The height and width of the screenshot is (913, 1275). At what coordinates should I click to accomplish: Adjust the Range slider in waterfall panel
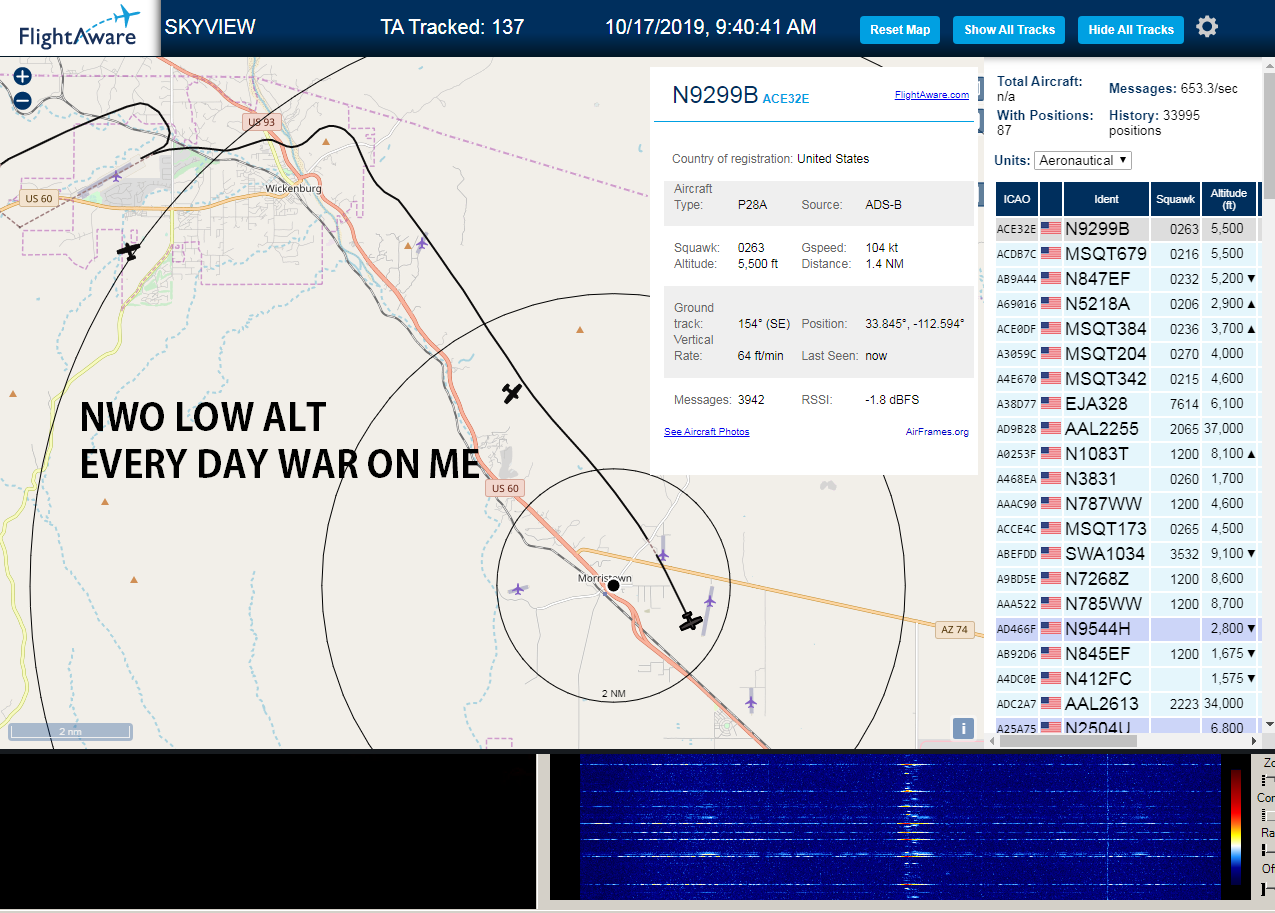pos(1267,850)
